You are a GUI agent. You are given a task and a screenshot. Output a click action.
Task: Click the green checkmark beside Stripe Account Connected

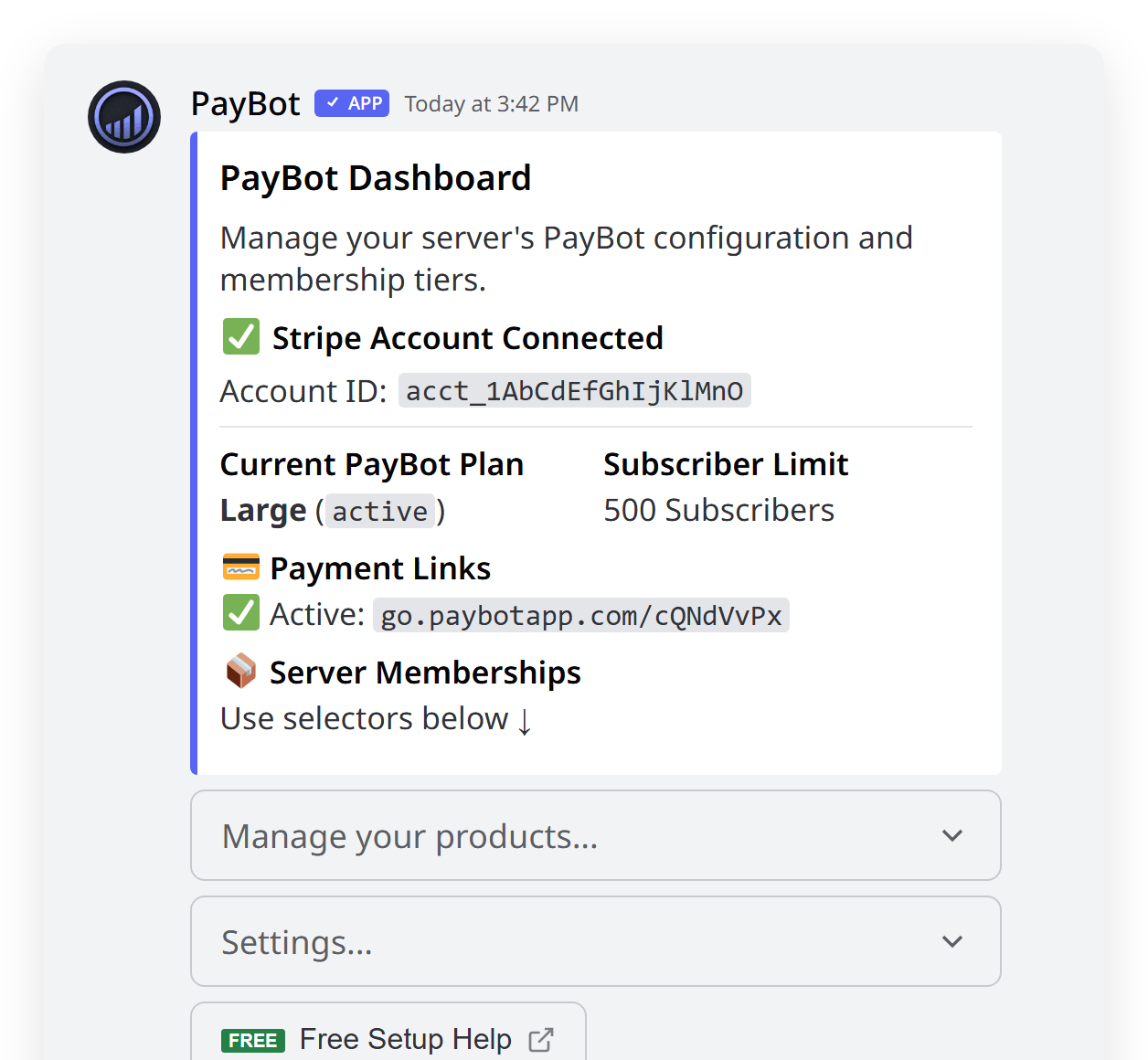coord(240,336)
